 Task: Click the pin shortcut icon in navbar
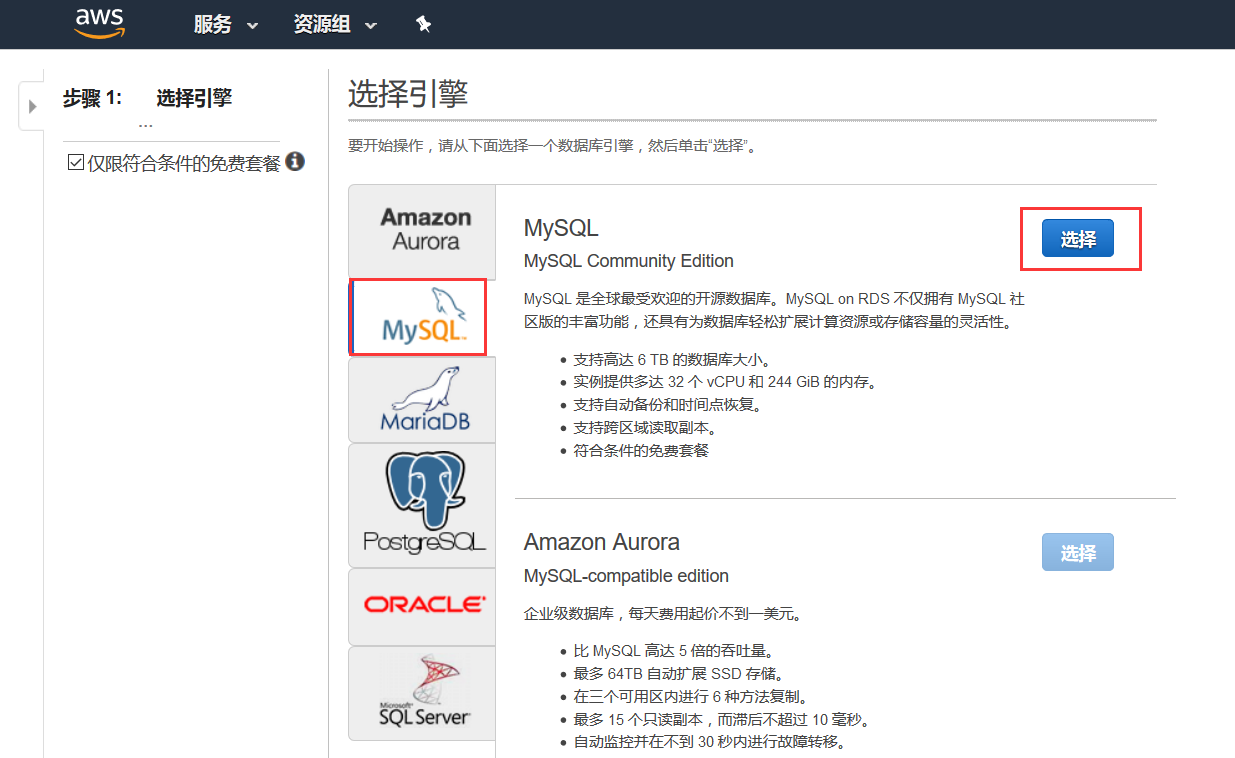point(423,24)
